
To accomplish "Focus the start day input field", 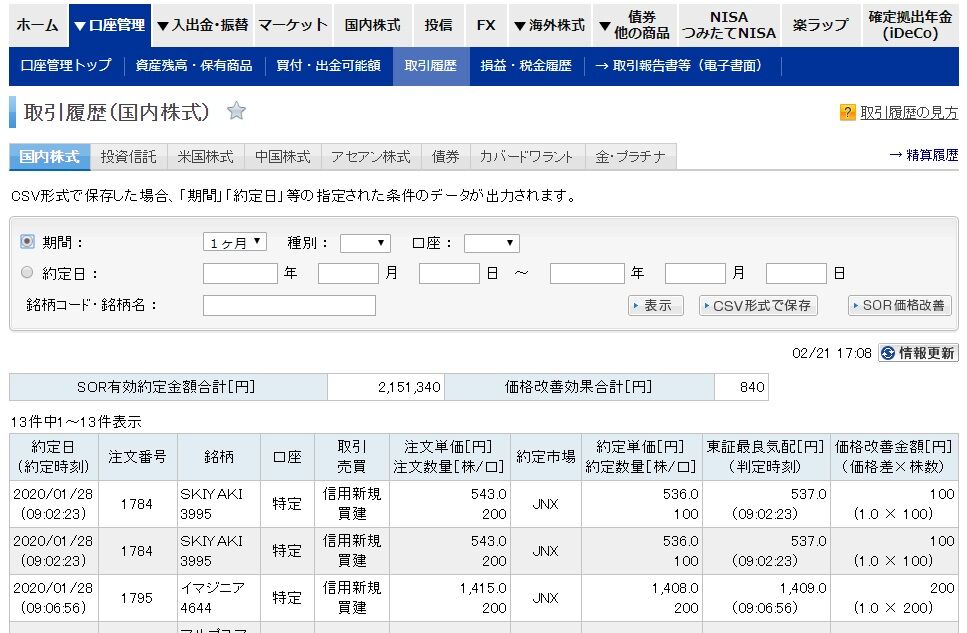I will click(x=449, y=273).
